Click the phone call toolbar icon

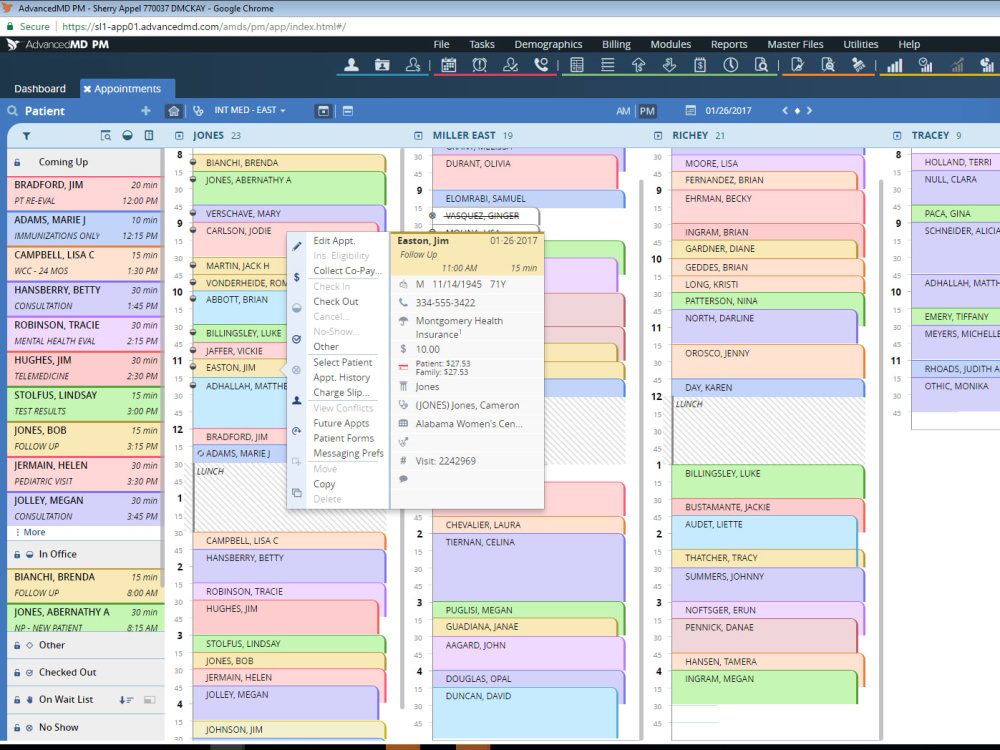(x=541, y=65)
